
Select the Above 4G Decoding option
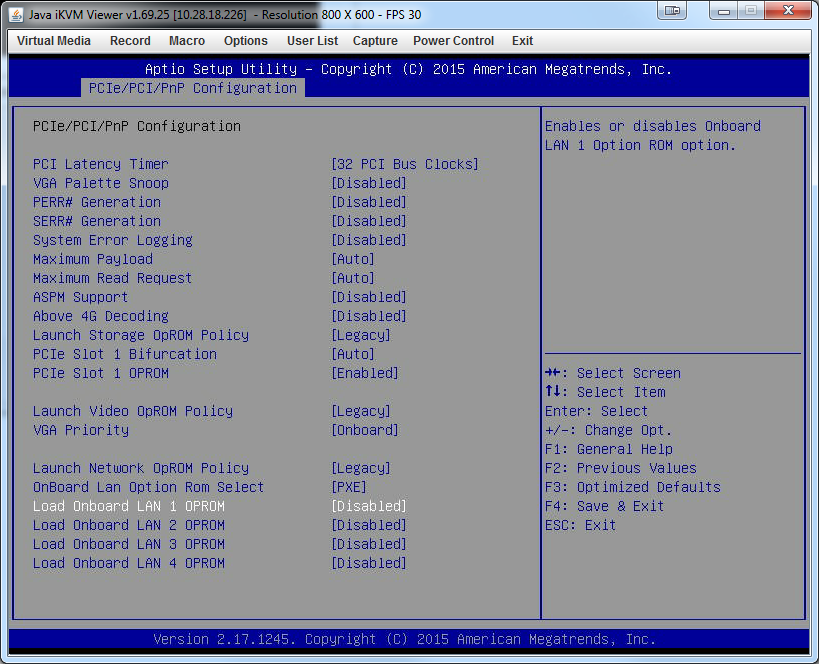click(100, 316)
